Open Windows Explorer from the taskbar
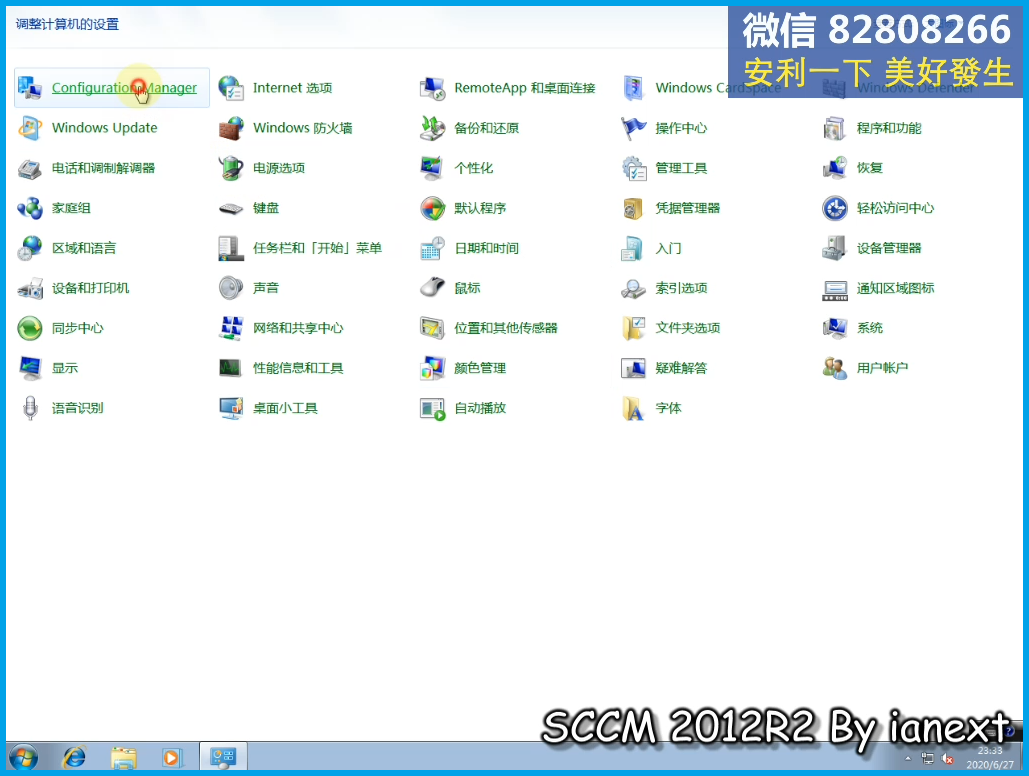This screenshot has height=776, width=1029. coord(123,758)
